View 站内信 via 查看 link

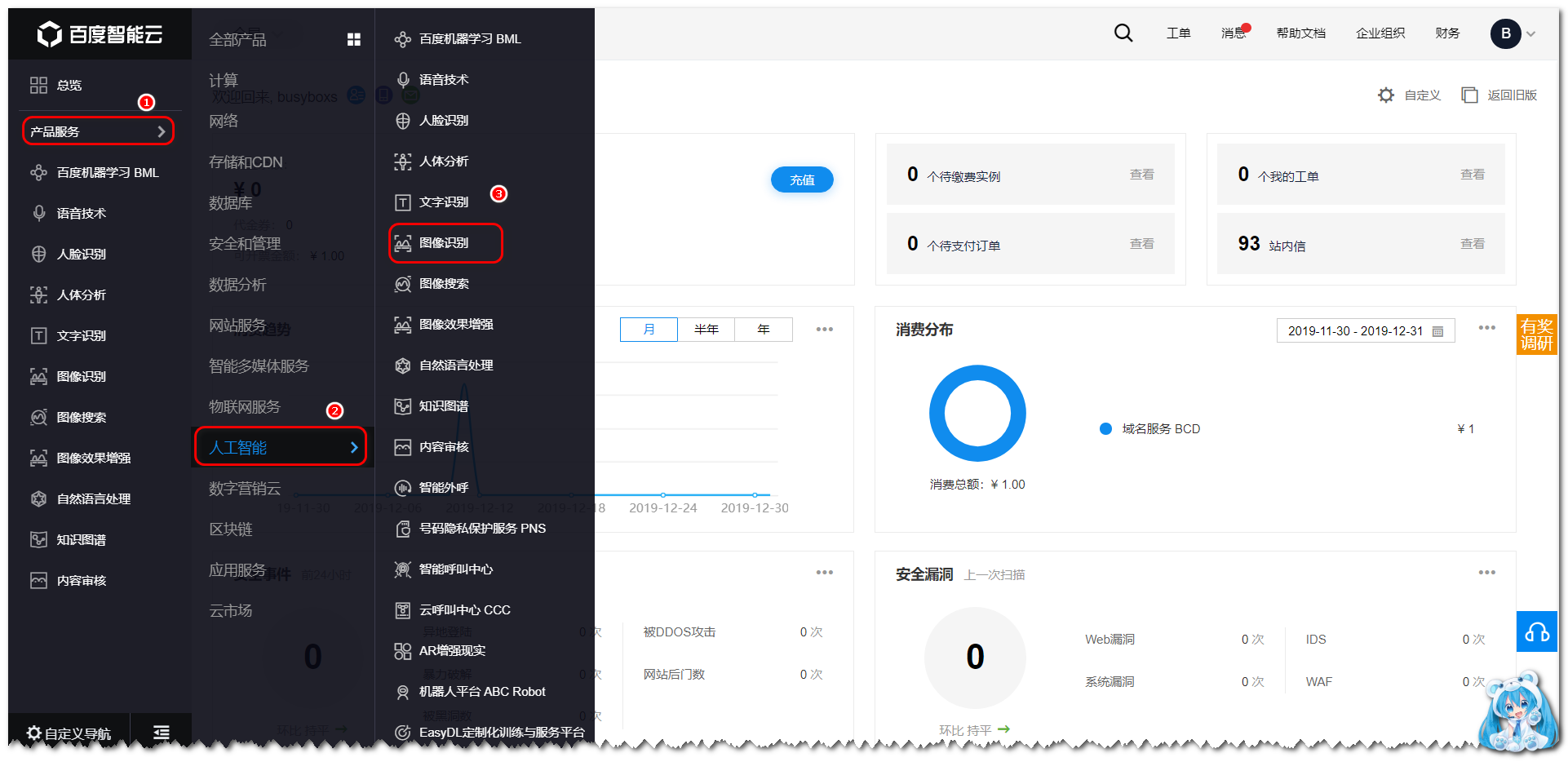(x=1472, y=244)
